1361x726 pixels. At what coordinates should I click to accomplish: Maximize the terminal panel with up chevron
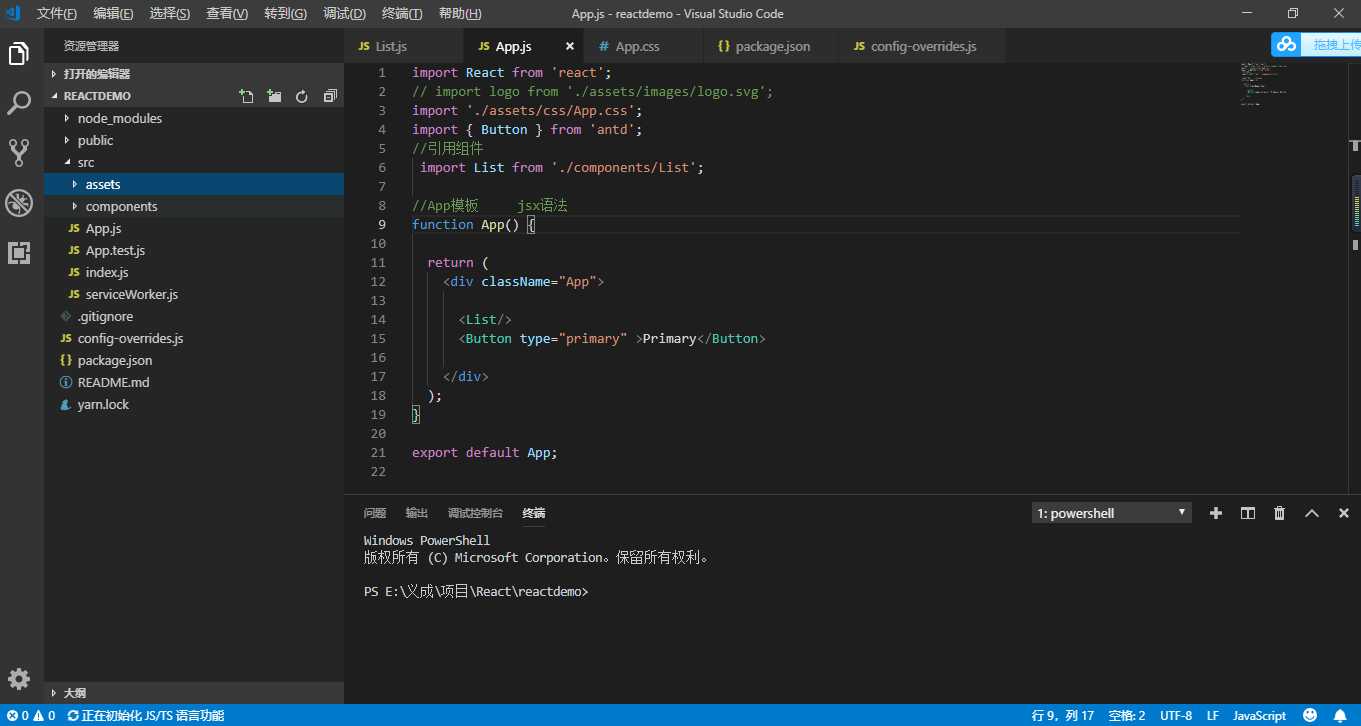tap(1312, 513)
